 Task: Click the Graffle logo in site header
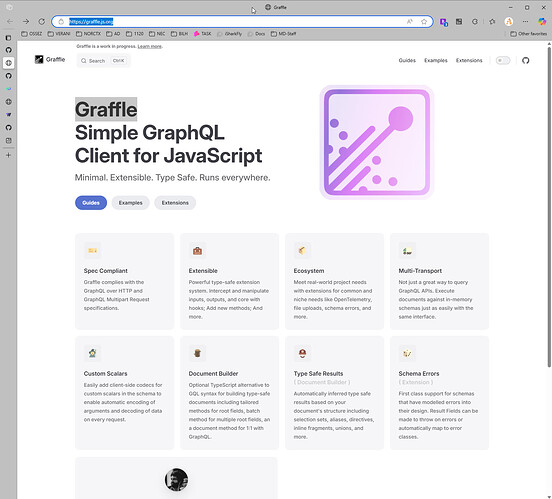pyautogui.click(x=50, y=60)
